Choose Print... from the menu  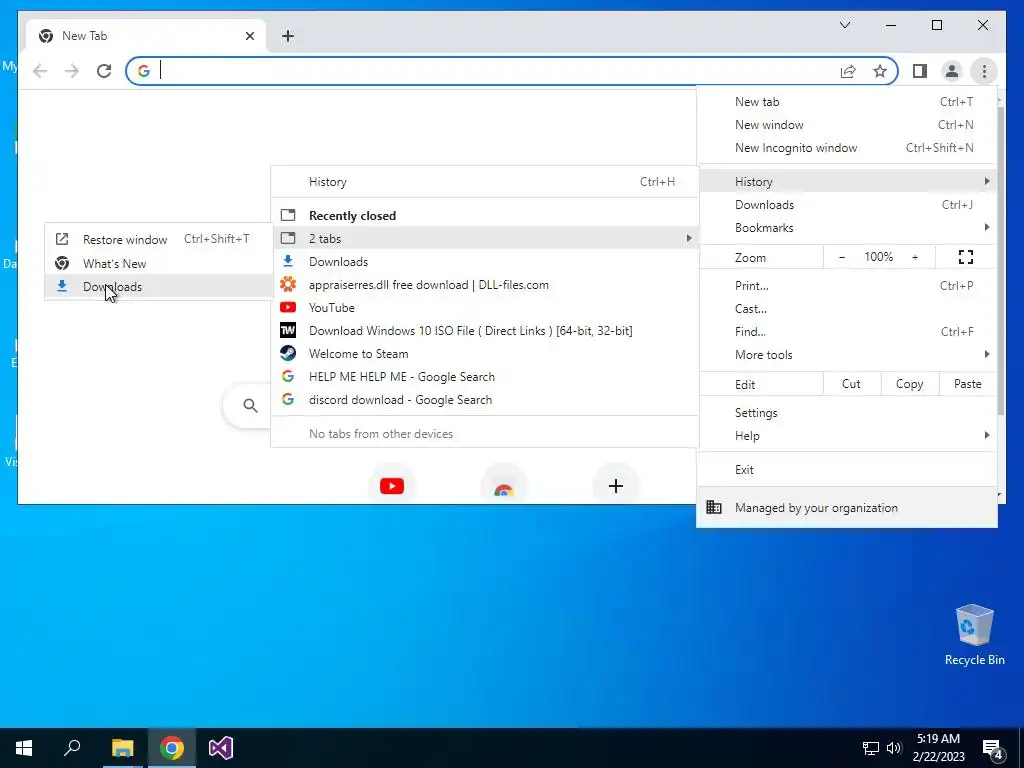coord(847,285)
